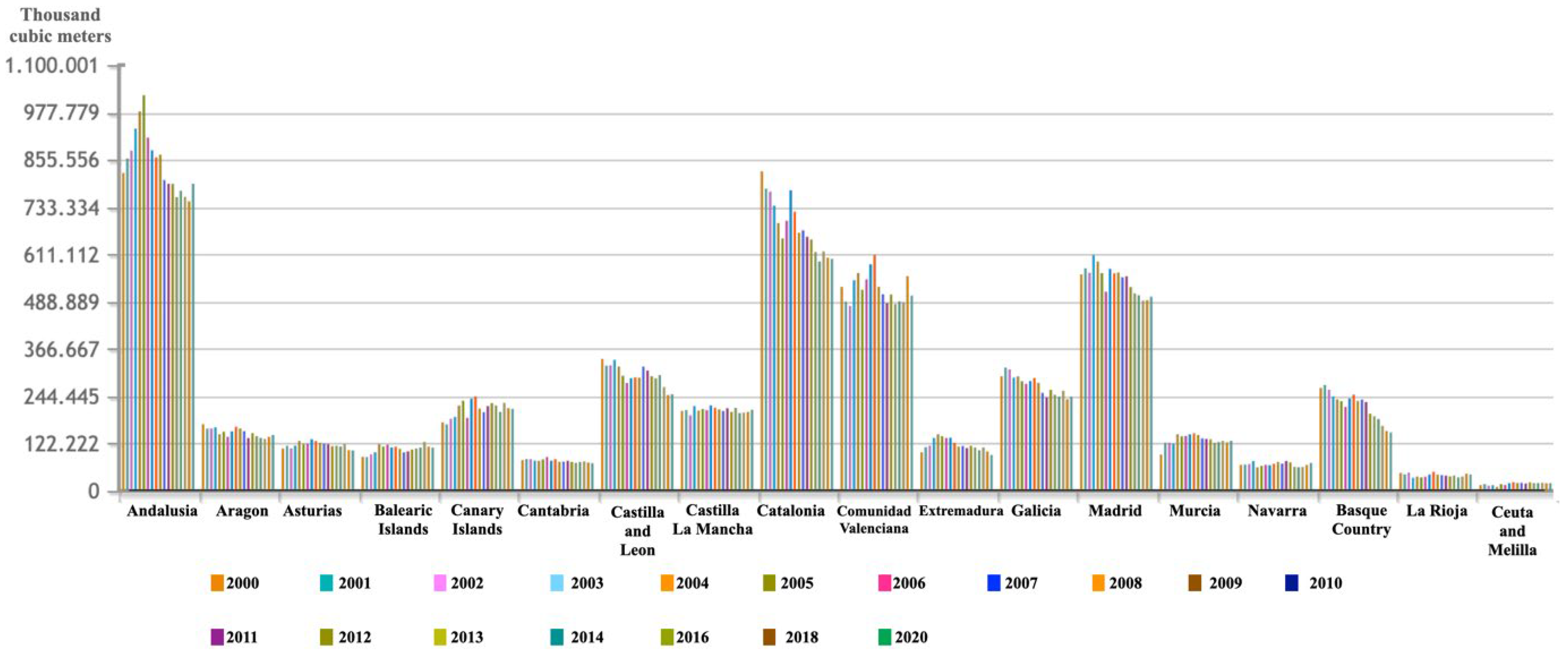This screenshot has width=1568, height=652.
Task: Click the Thousand cubic meters axis title
Action: coord(60,25)
